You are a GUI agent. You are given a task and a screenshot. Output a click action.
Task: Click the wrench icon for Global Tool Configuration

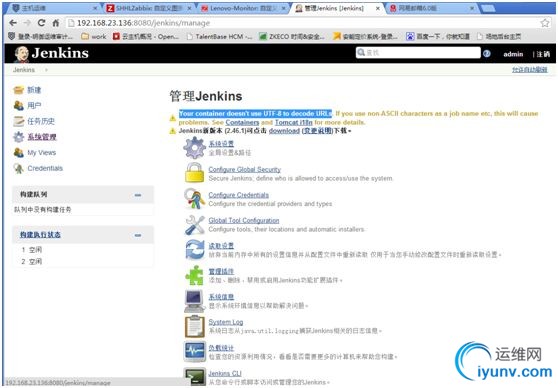coord(195,225)
